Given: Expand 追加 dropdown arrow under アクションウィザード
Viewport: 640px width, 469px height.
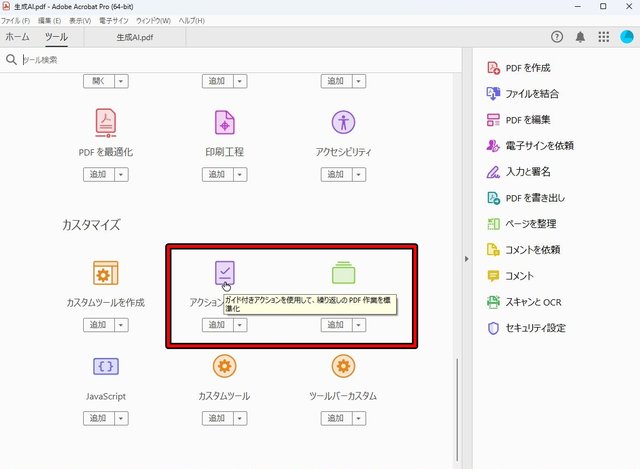Looking at the screenshot, I should point(240,325).
